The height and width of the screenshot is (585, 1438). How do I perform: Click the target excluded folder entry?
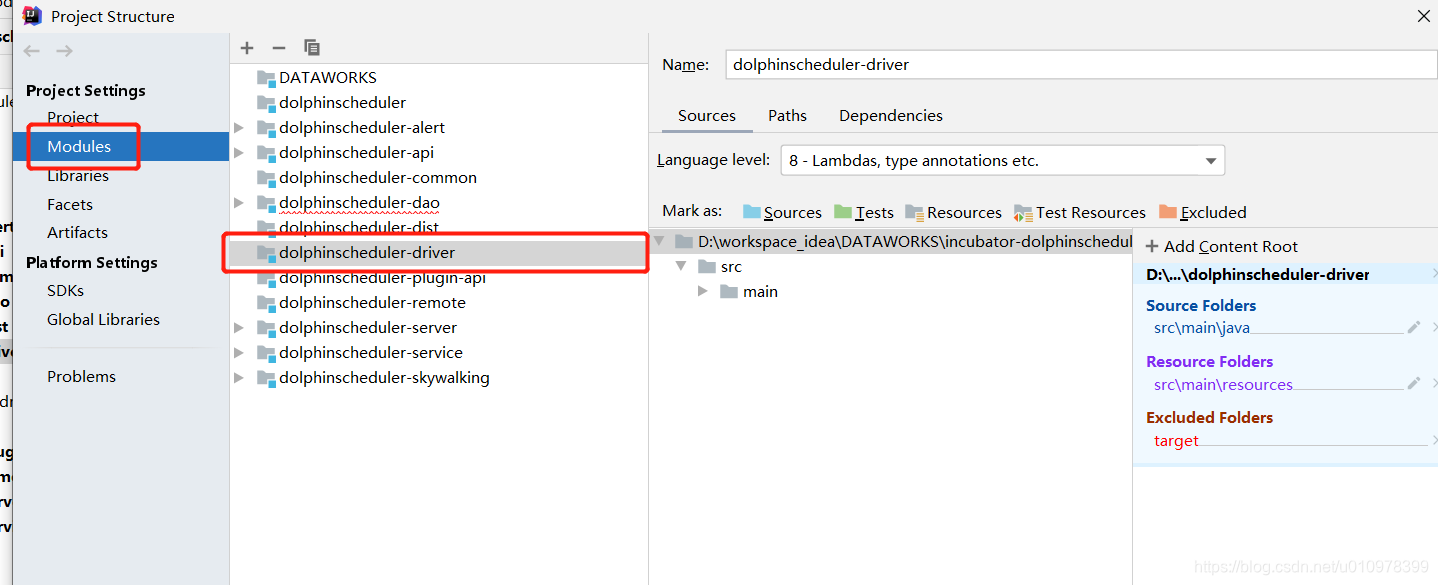1176,441
